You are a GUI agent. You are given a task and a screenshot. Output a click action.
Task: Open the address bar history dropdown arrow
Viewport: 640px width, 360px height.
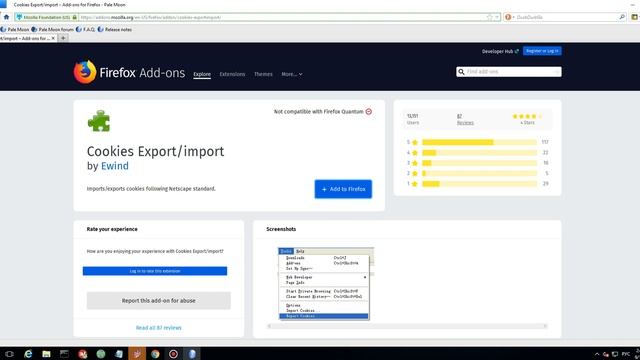[x=497, y=17]
